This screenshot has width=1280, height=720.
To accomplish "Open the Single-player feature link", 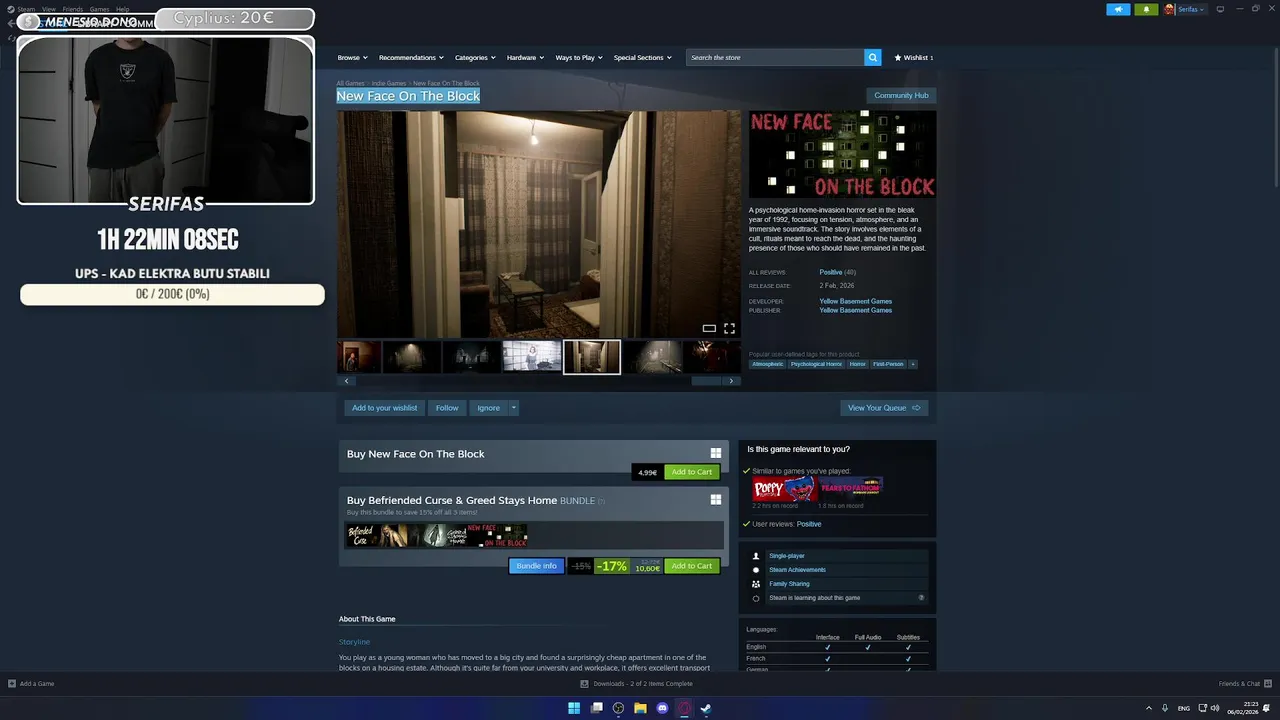I will point(787,556).
